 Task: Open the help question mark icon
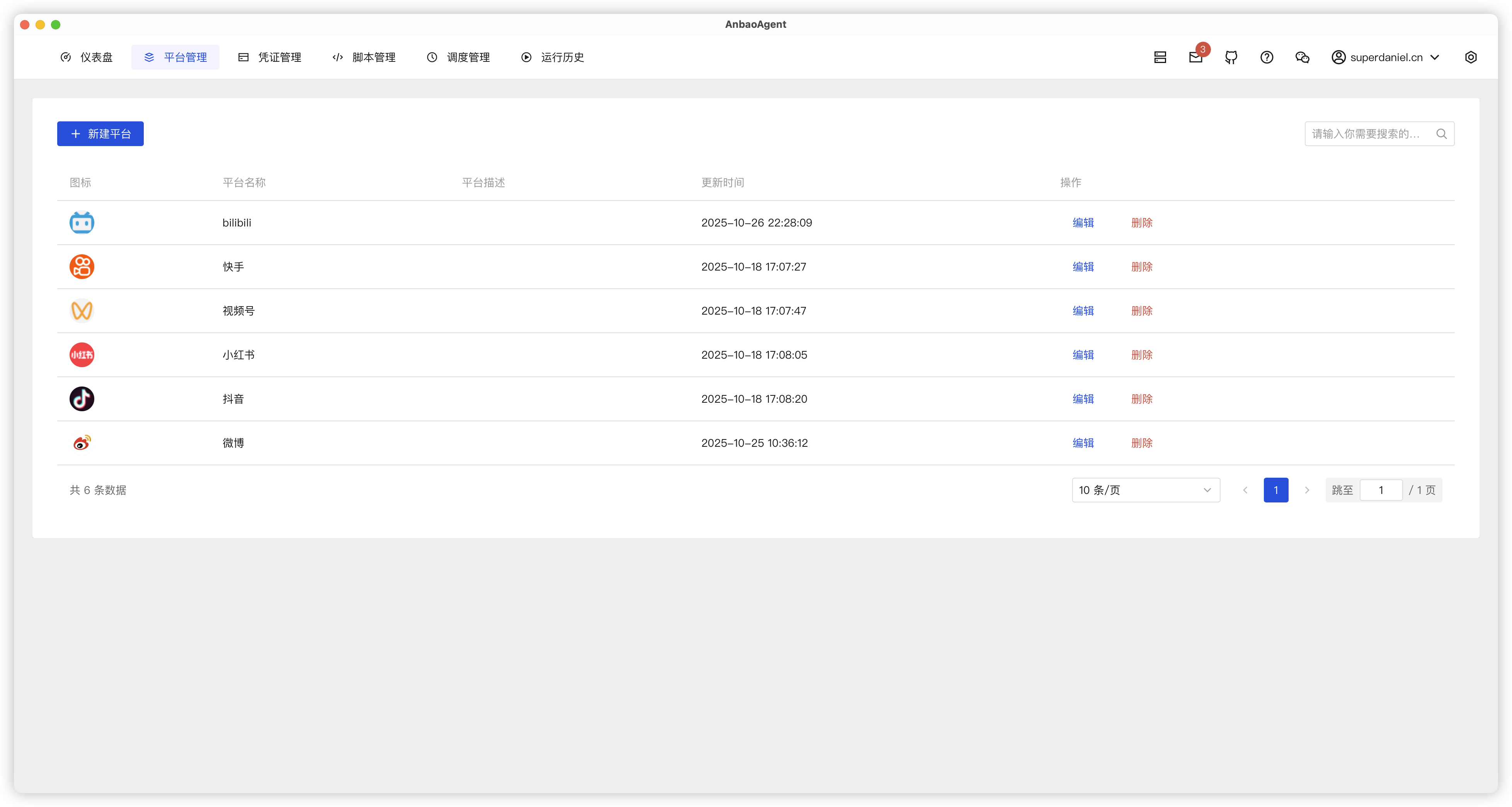1267,57
